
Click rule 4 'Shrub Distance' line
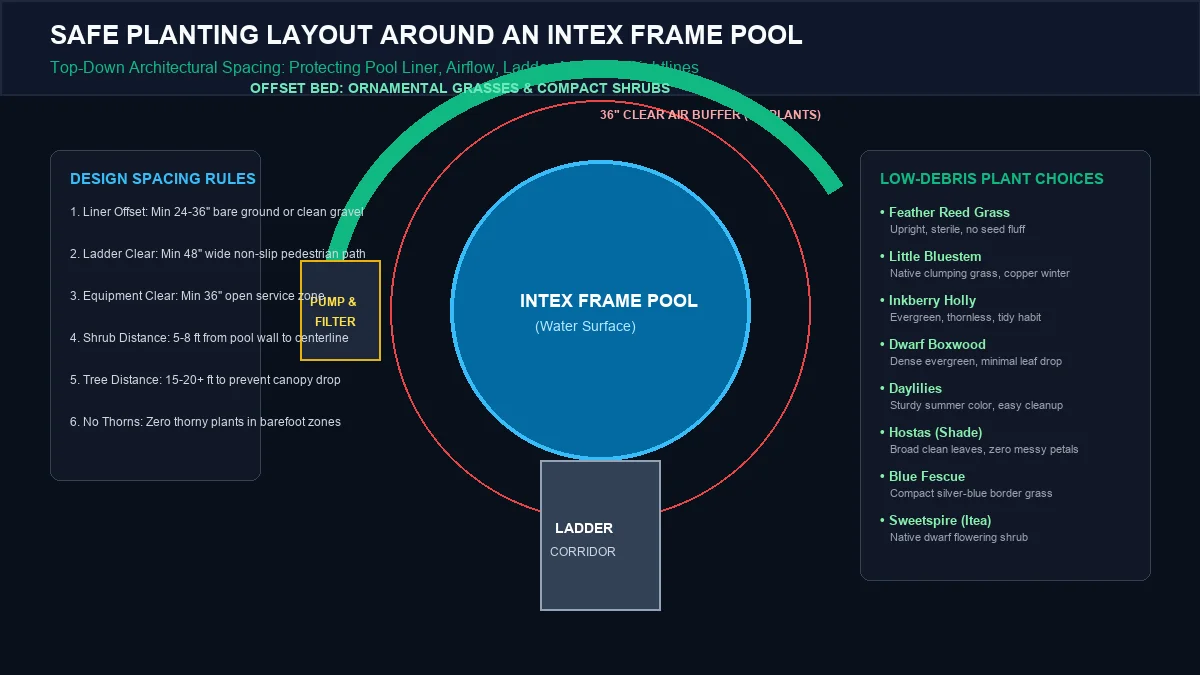pos(209,338)
